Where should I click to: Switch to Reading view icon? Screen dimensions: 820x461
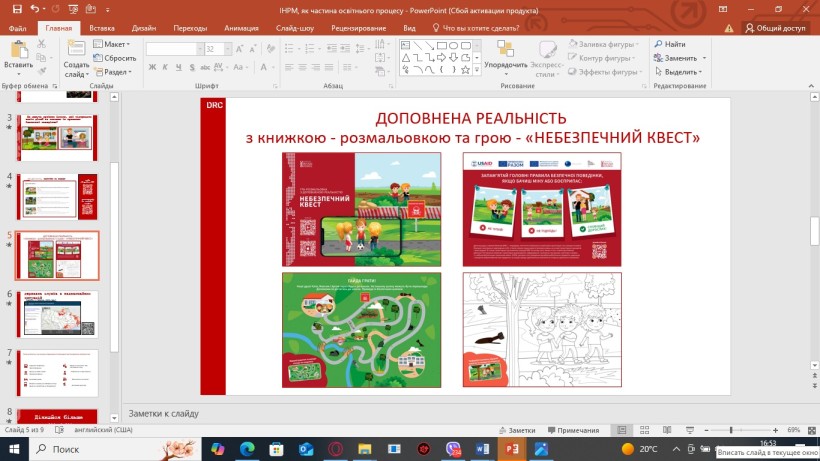(x=667, y=430)
